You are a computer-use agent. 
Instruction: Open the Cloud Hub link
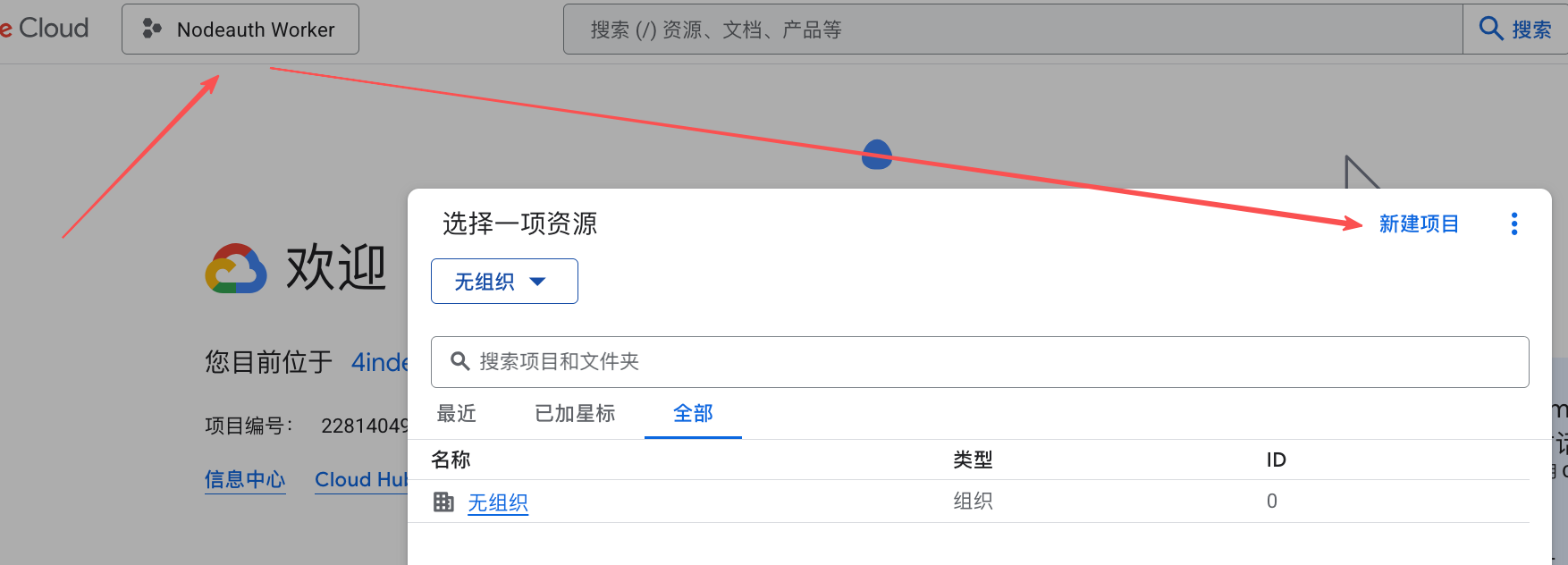click(360, 480)
